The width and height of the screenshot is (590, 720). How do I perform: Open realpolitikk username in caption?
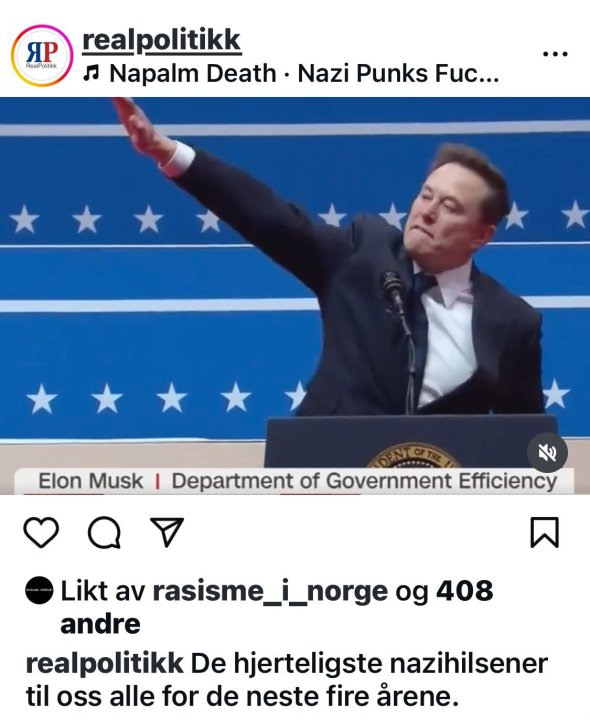point(105,664)
